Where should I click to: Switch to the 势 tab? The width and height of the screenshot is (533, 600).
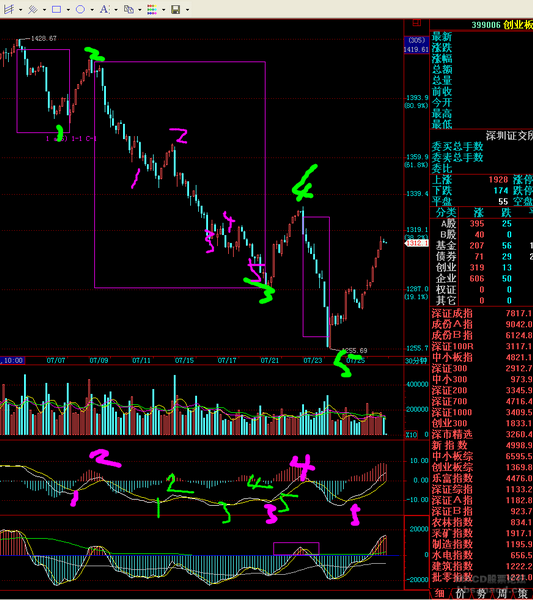tap(481, 593)
